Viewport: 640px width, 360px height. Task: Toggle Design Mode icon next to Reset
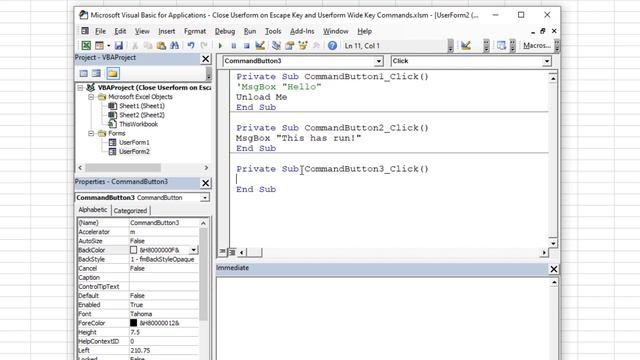[x=260, y=46]
